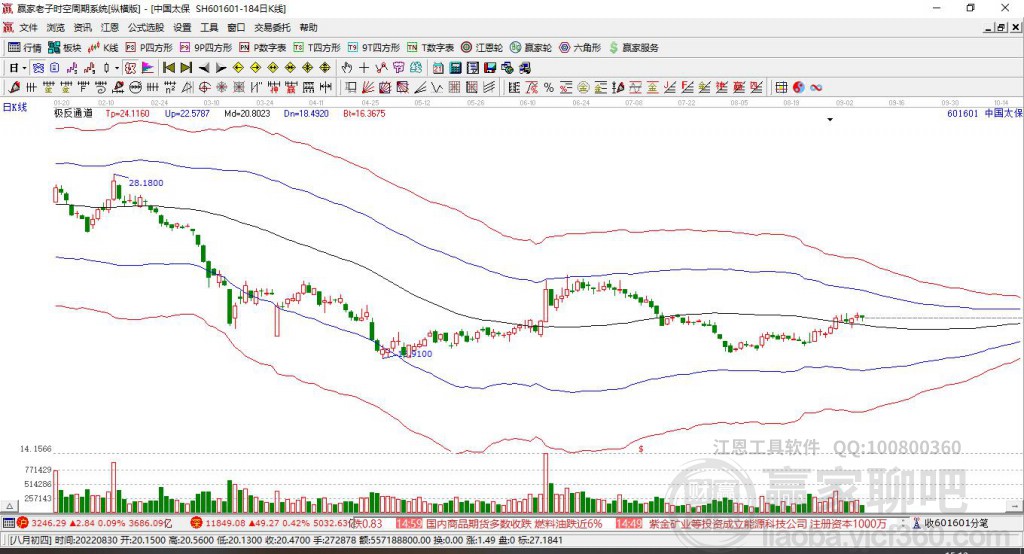
Task: Open the 9P四方形 tool
Action: tap(206, 48)
